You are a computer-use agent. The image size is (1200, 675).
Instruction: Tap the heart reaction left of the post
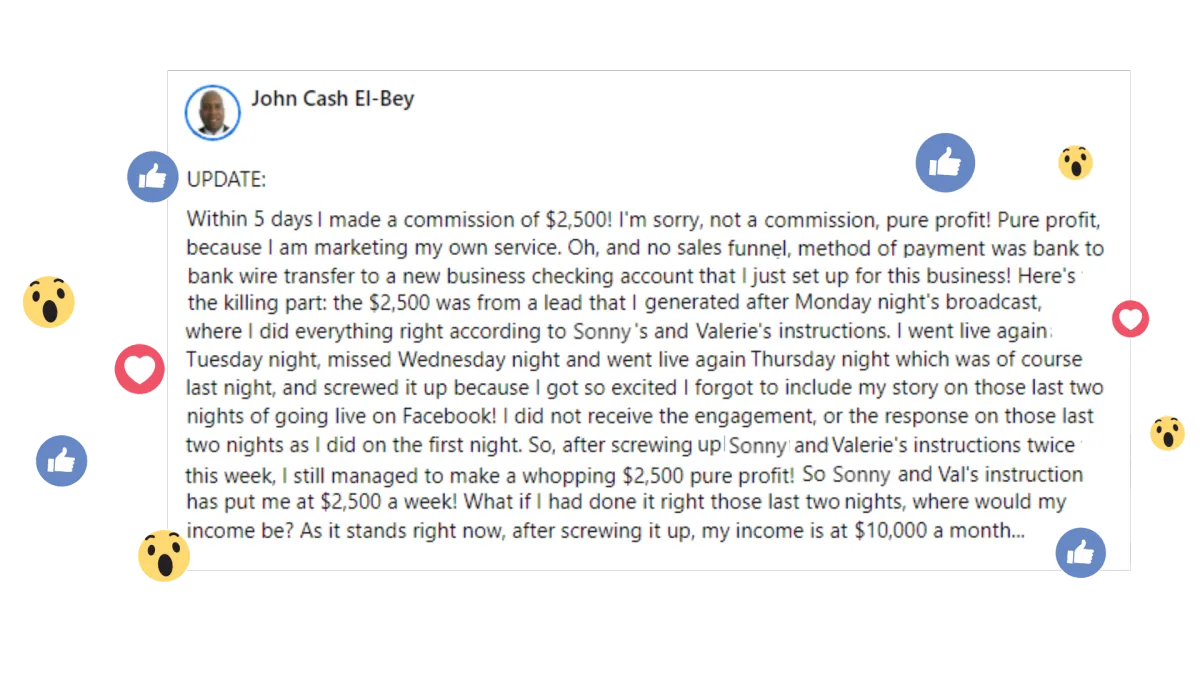(140, 369)
